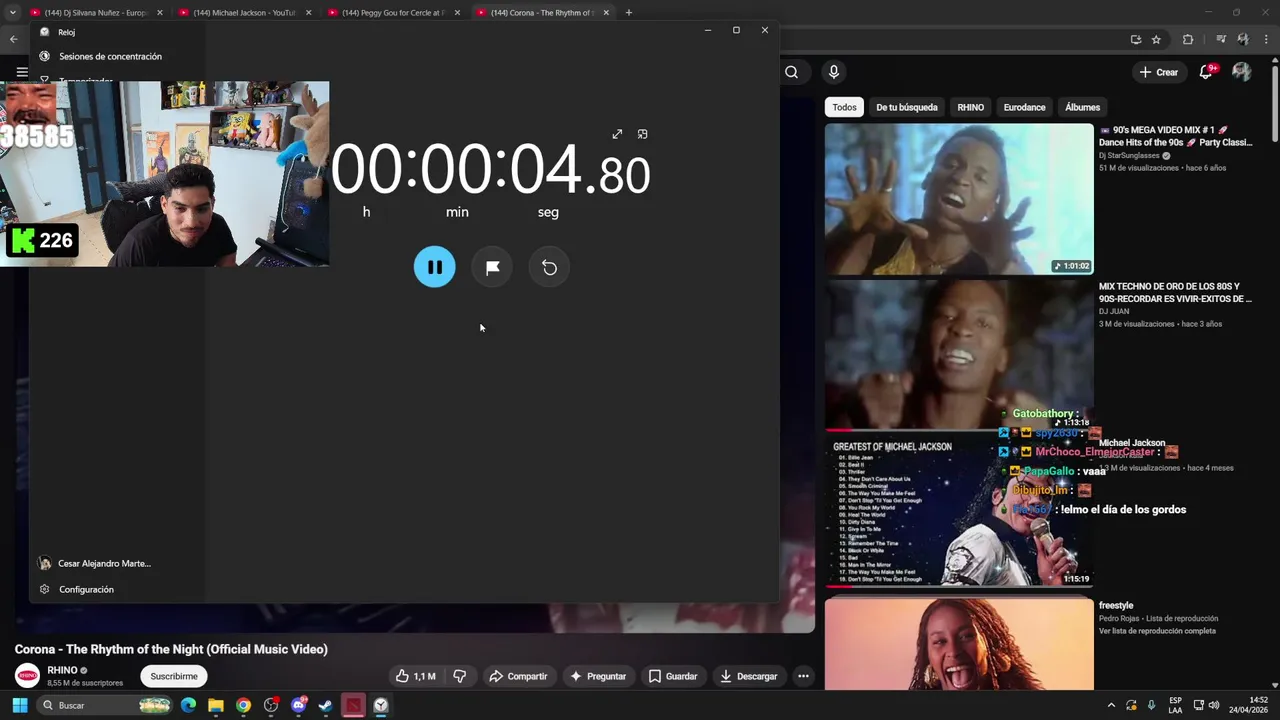Open Chrome media controls icon
This screenshot has height=720, width=1280.
click(1221, 39)
